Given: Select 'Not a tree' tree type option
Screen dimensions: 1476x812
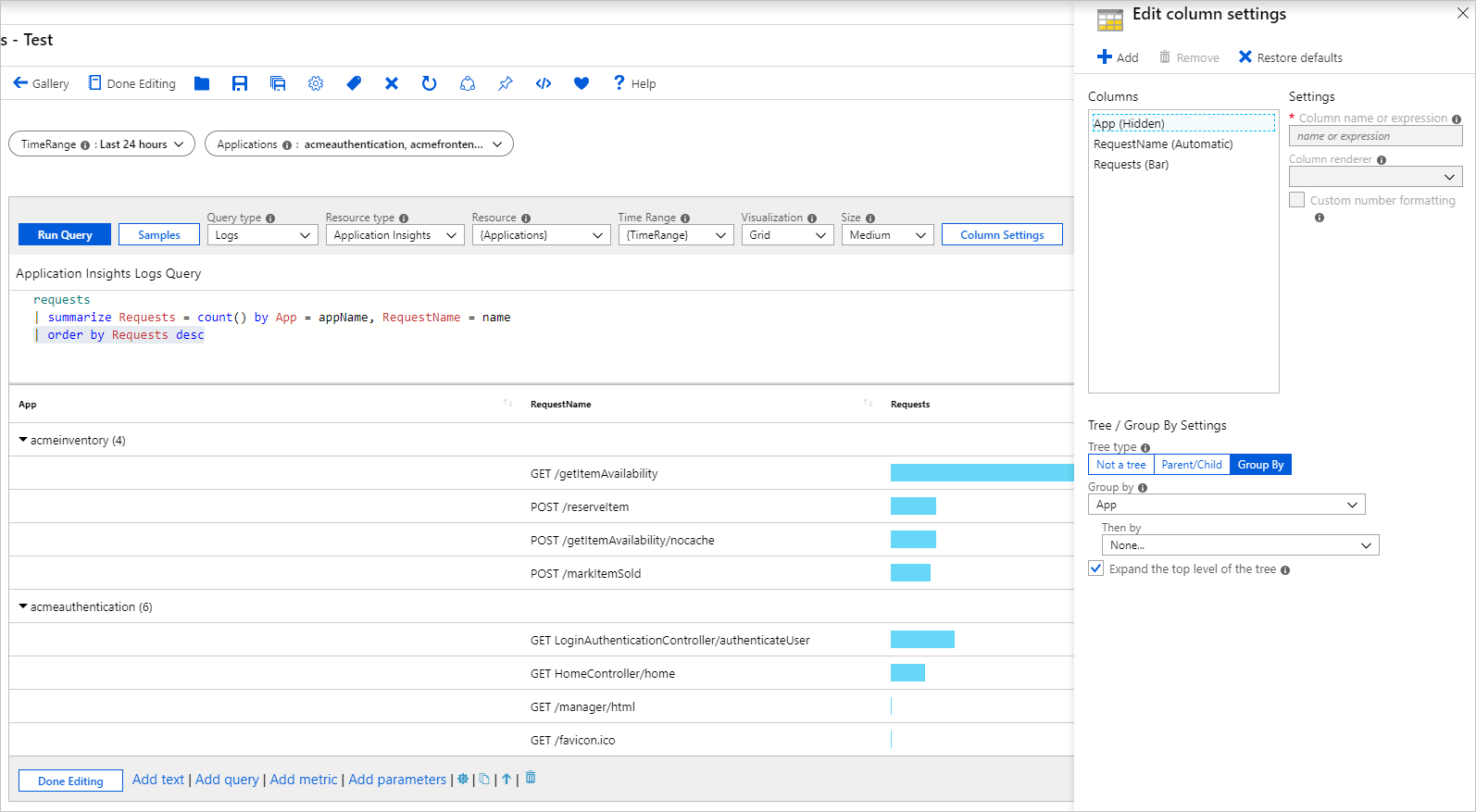Looking at the screenshot, I should (1120, 465).
